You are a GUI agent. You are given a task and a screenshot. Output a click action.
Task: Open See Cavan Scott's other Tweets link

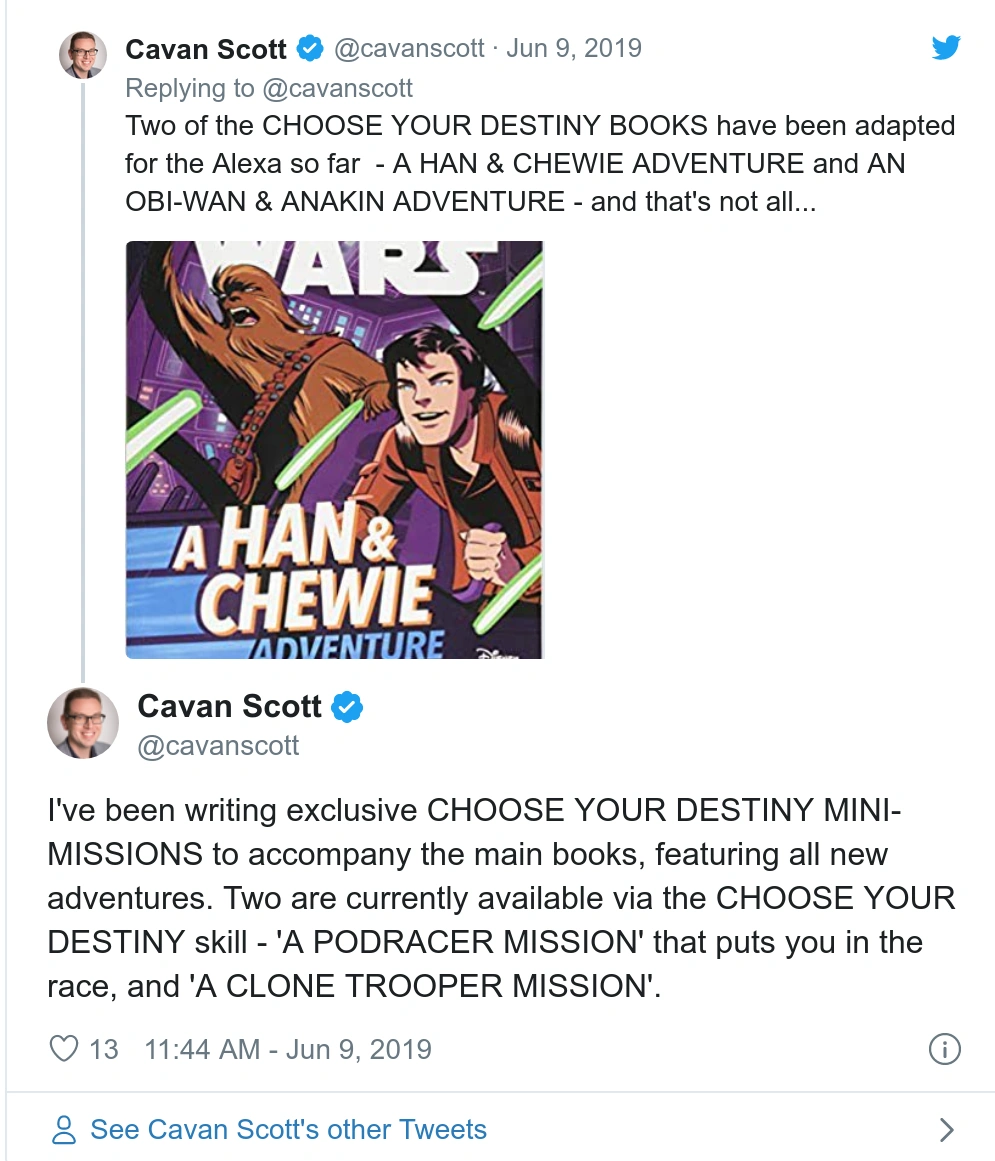[289, 1130]
